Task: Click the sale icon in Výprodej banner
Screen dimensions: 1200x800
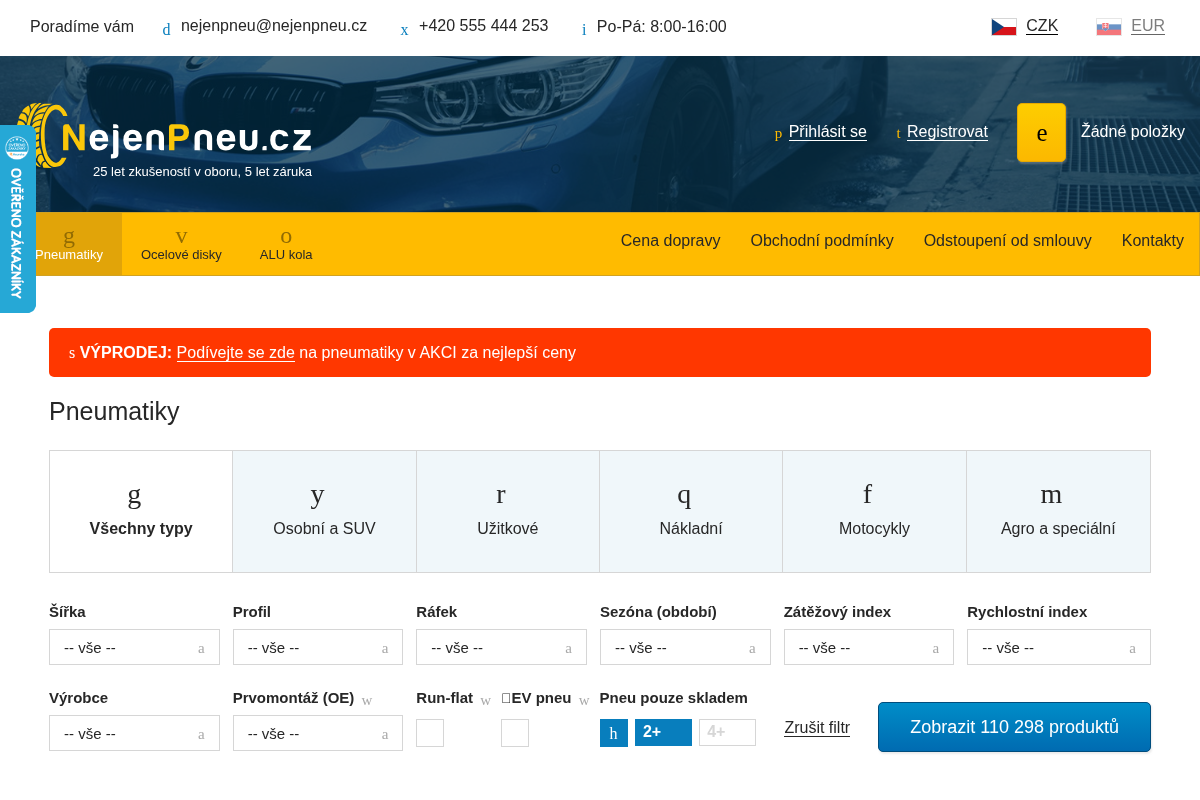Action: (x=72, y=353)
